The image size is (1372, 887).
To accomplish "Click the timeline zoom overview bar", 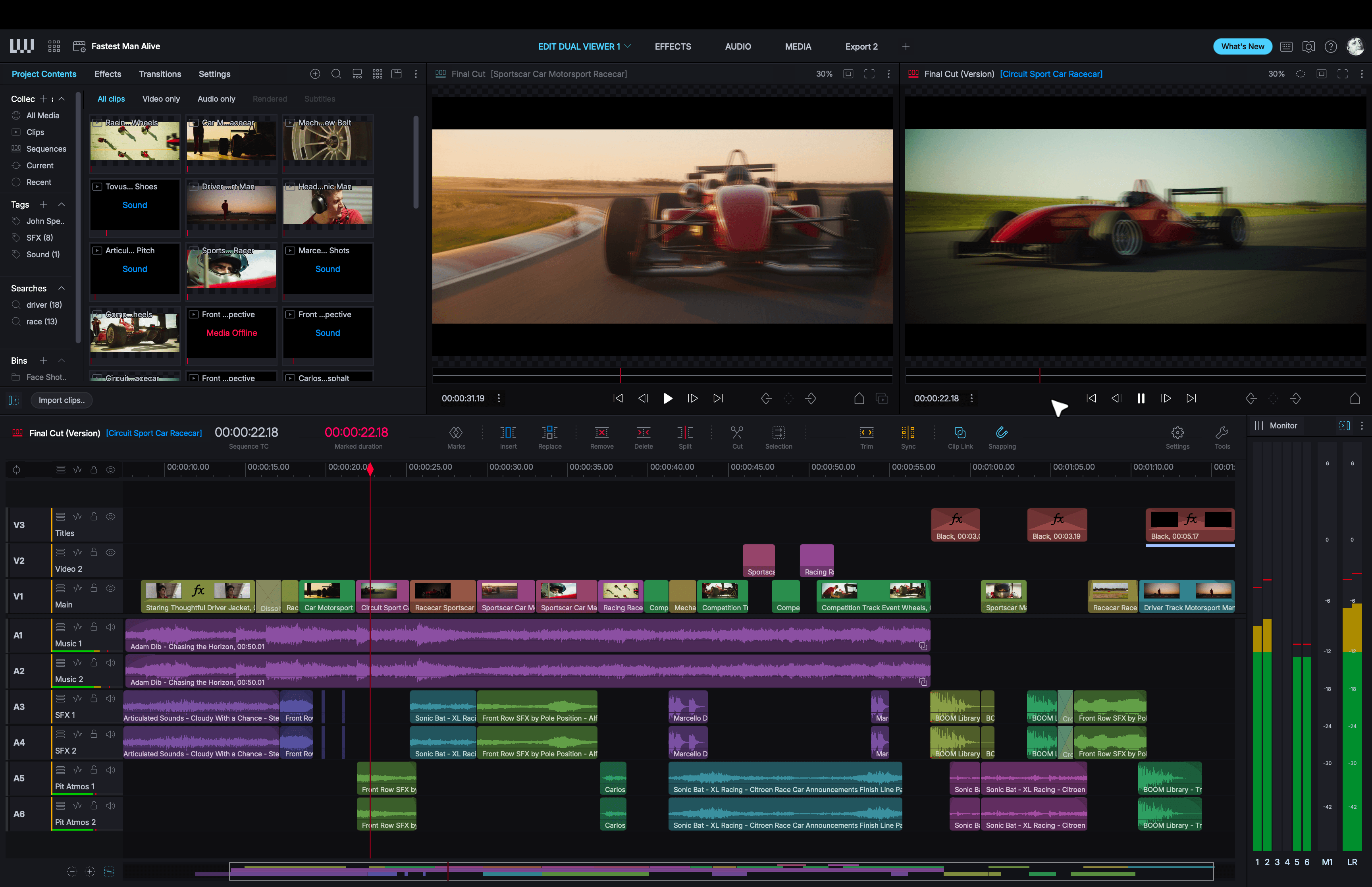I will click(721, 872).
